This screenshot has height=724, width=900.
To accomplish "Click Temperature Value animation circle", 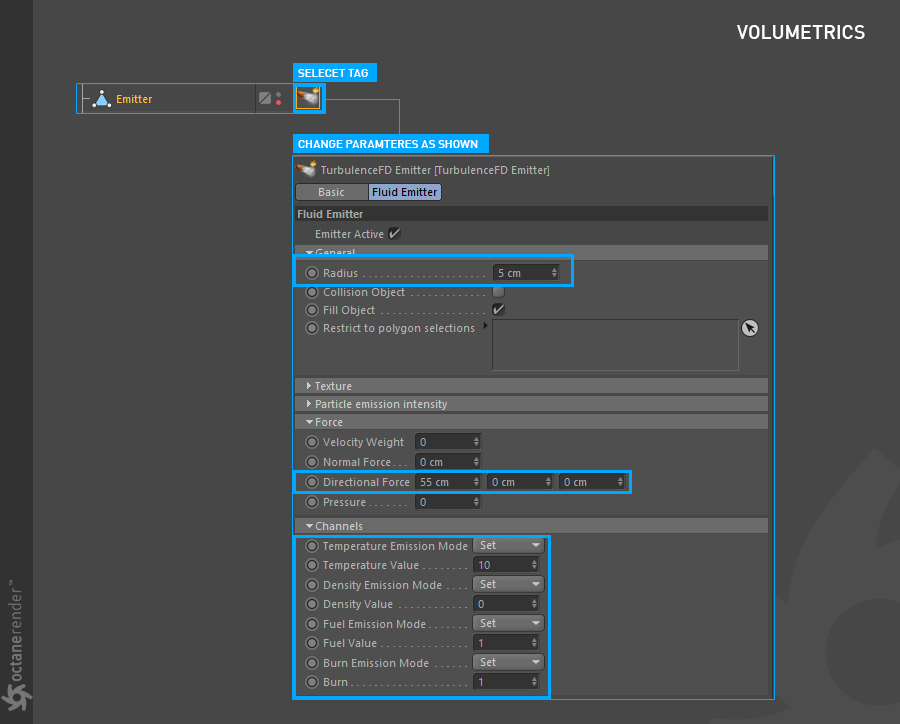I will point(312,565).
